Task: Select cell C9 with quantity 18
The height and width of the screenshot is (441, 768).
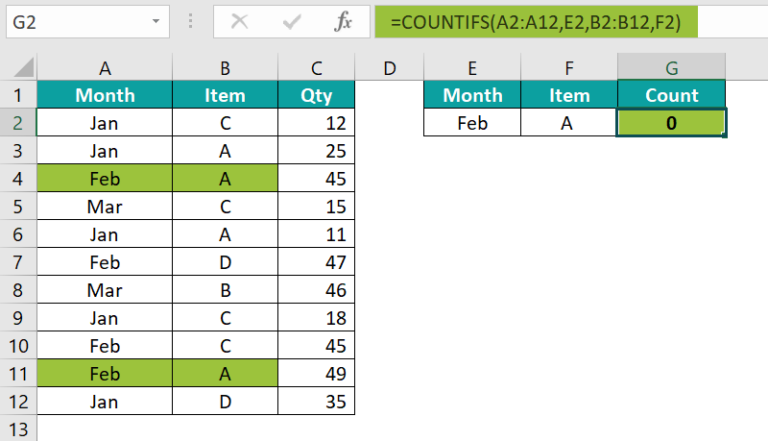Action: coord(316,318)
